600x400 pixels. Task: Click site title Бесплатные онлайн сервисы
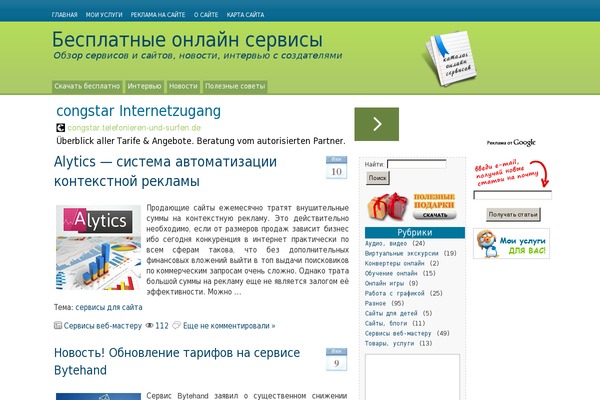(x=187, y=40)
